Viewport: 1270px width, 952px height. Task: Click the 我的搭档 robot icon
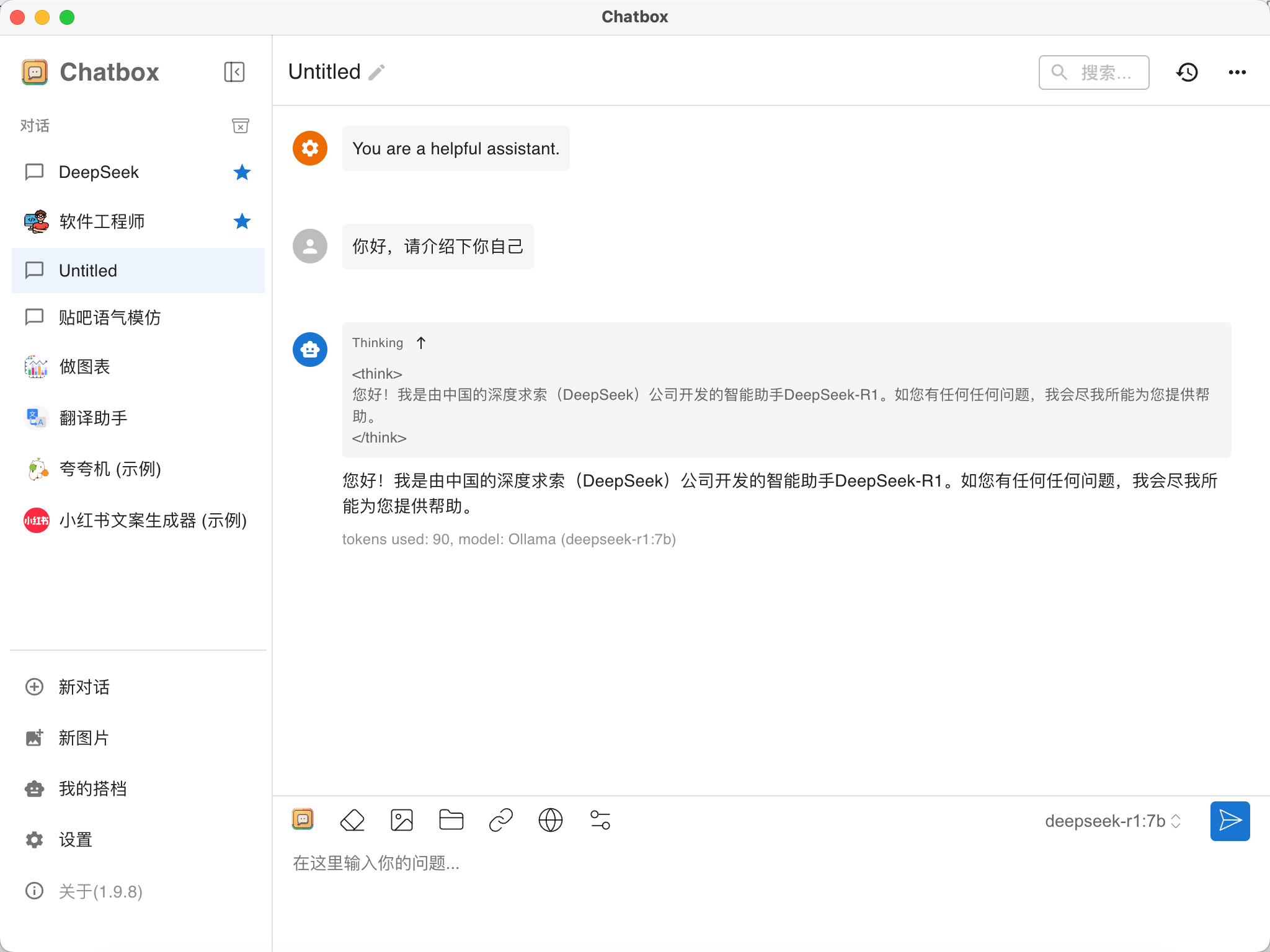click(x=34, y=788)
